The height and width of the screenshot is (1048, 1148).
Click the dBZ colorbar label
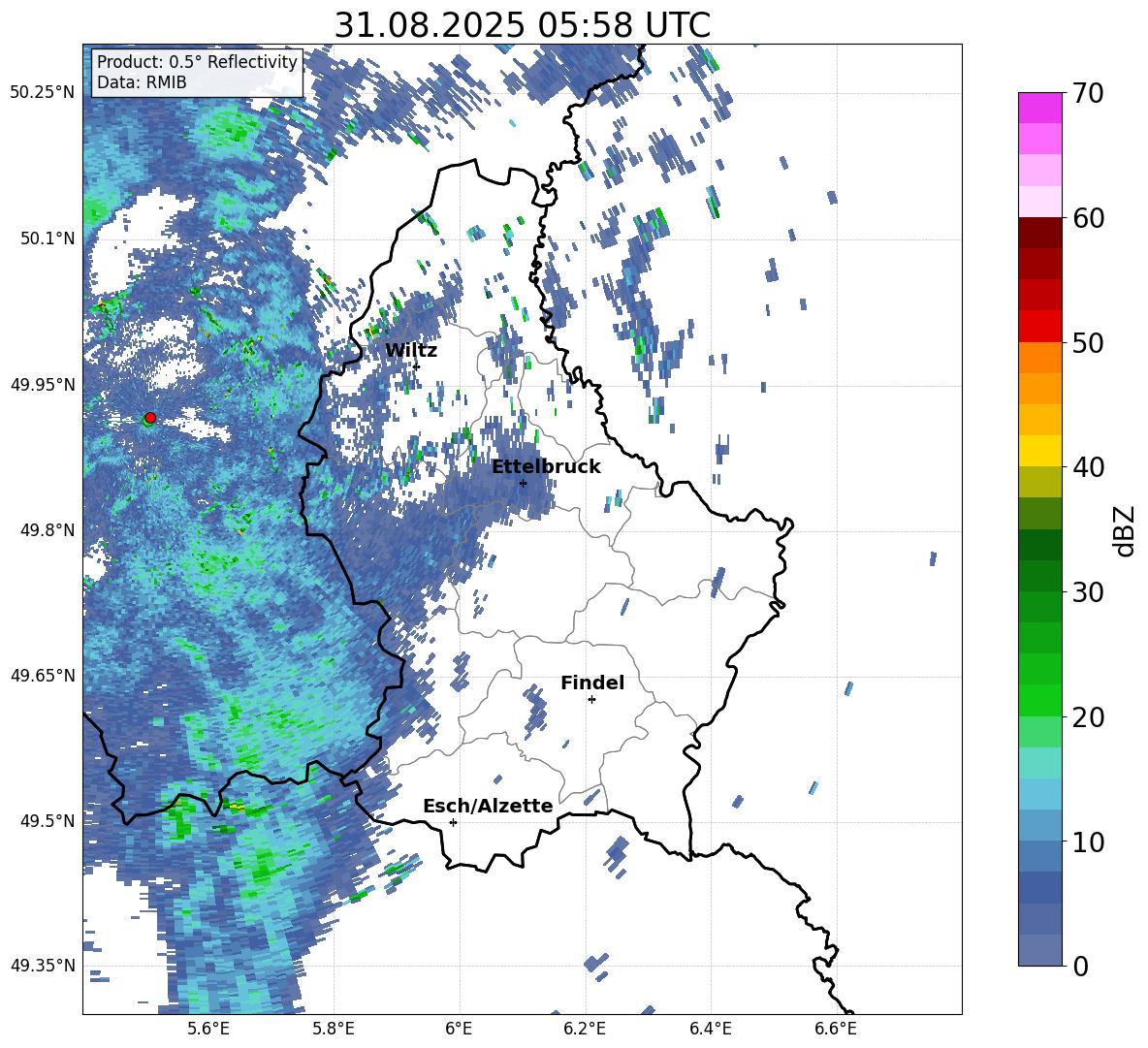tap(1126, 530)
